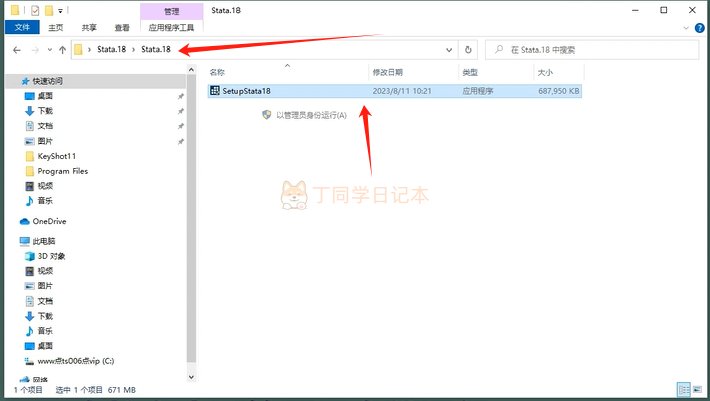Open 3D 对象 under 此电脑

(x=51, y=256)
